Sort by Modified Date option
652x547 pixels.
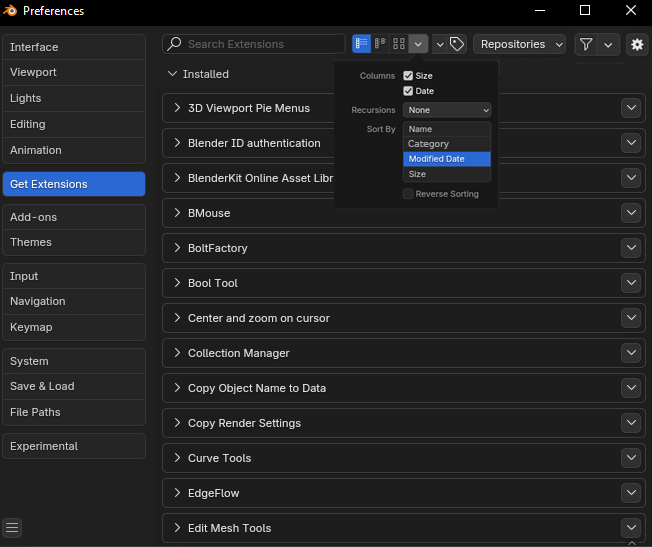(447, 159)
